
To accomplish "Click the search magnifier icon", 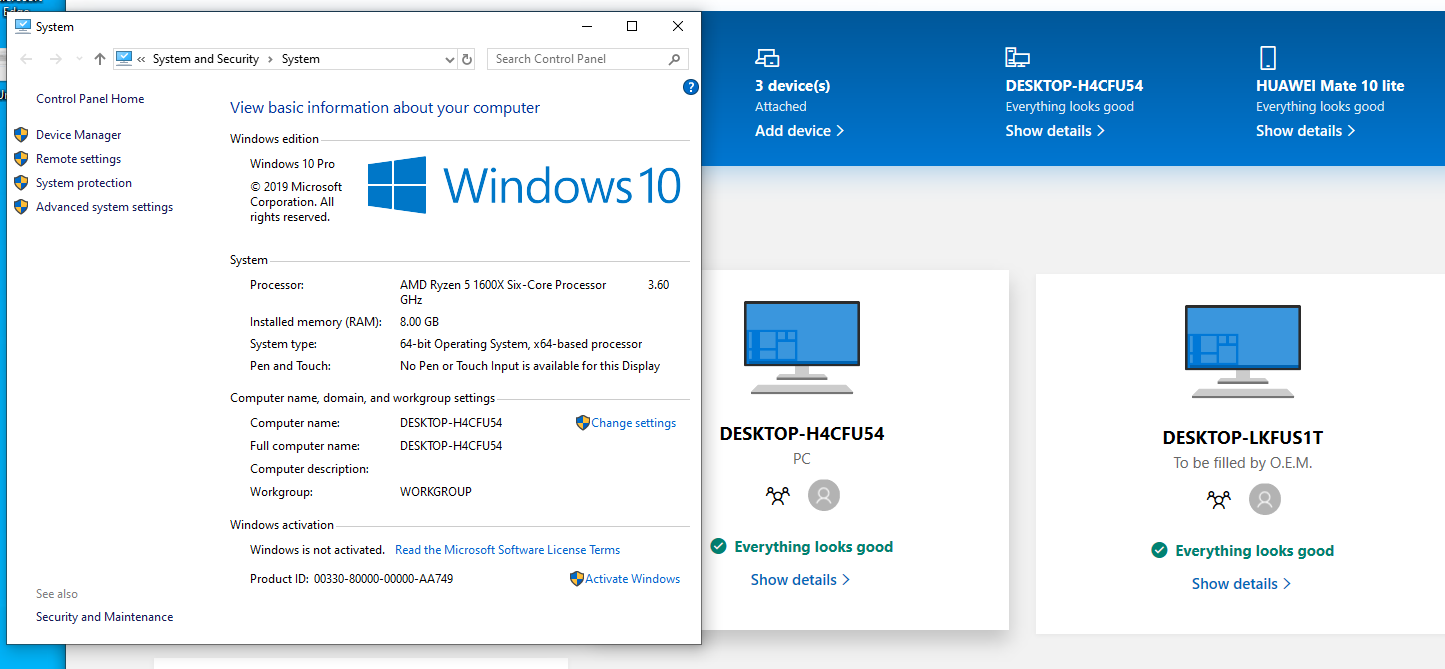I will [675, 59].
